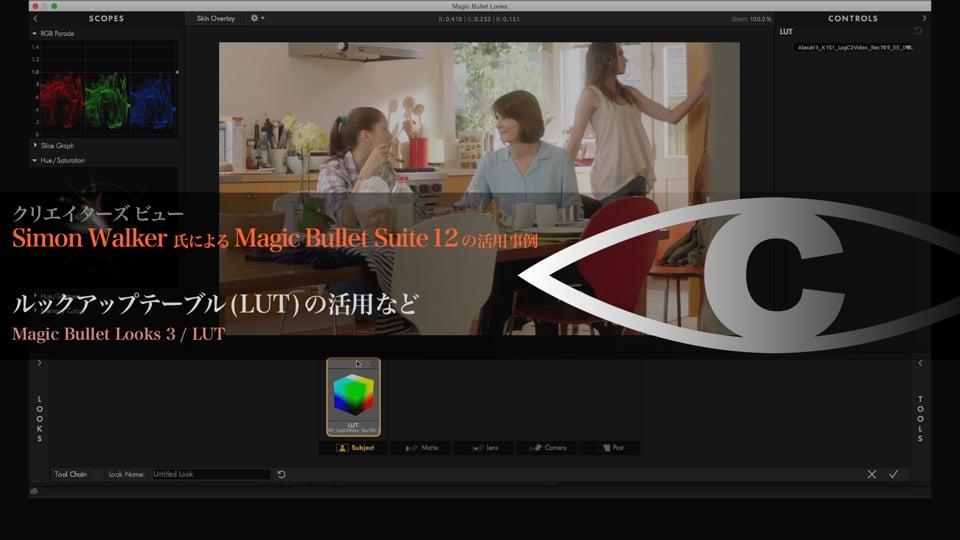Accept the look with the checkmark

[x=893, y=474]
